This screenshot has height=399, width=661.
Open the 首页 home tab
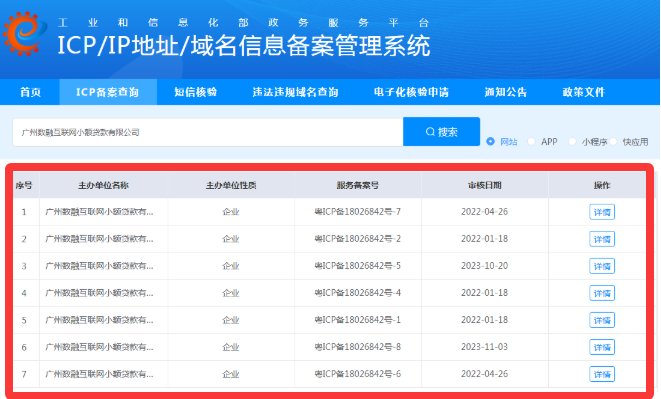pos(30,92)
